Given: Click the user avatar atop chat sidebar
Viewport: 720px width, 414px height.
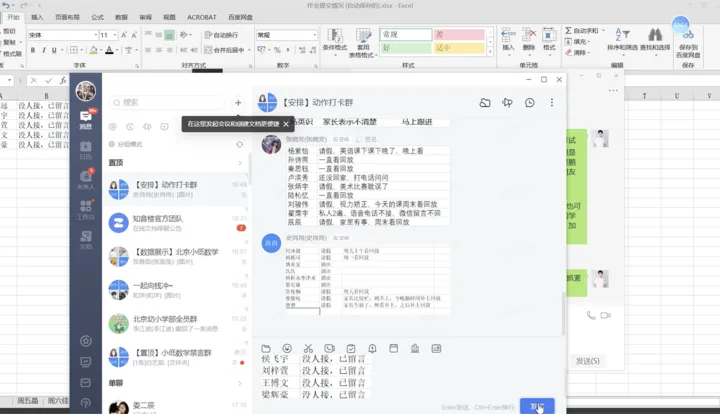Looking at the screenshot, I should click(85, 91).
